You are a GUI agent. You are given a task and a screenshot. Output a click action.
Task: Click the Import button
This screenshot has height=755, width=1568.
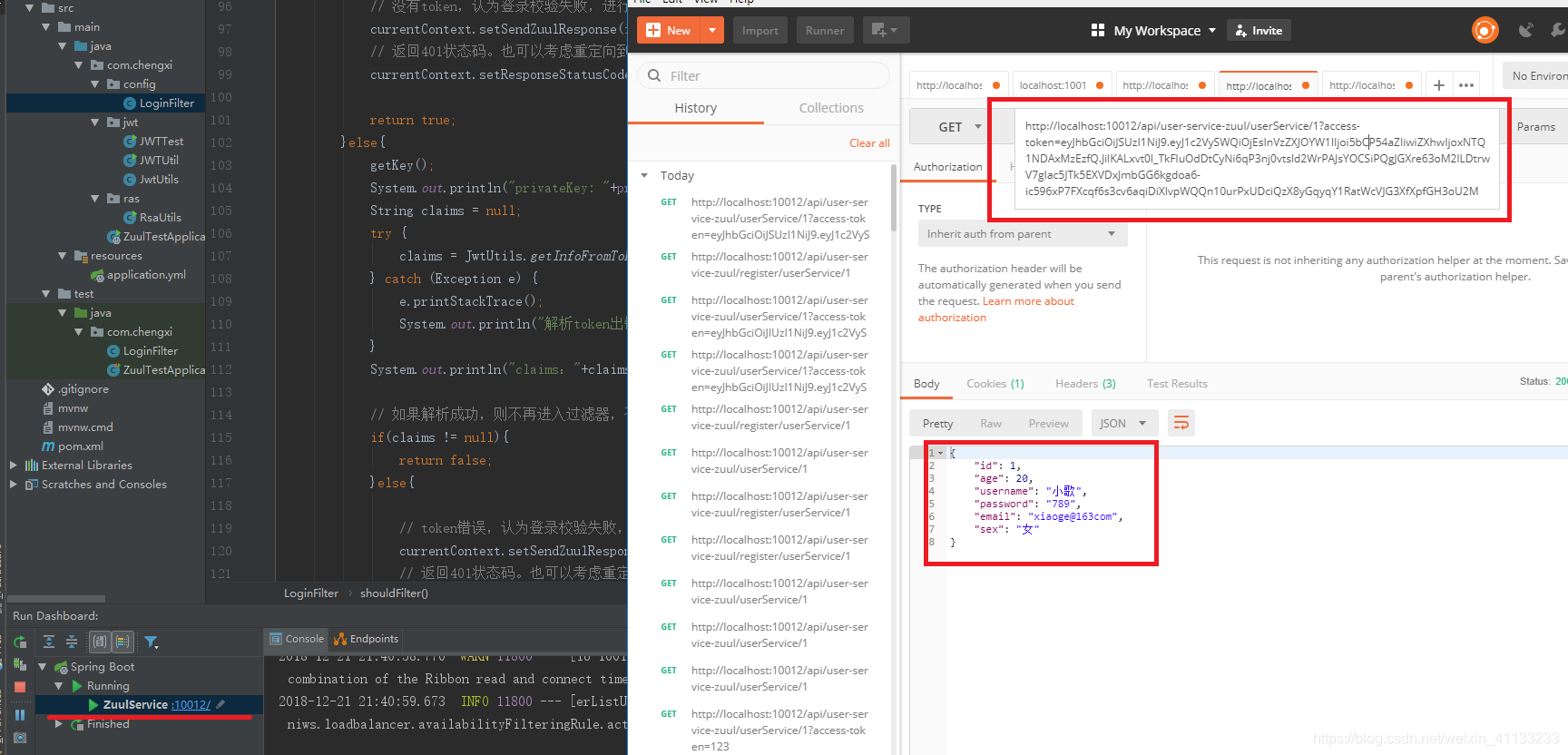[760, 30]
